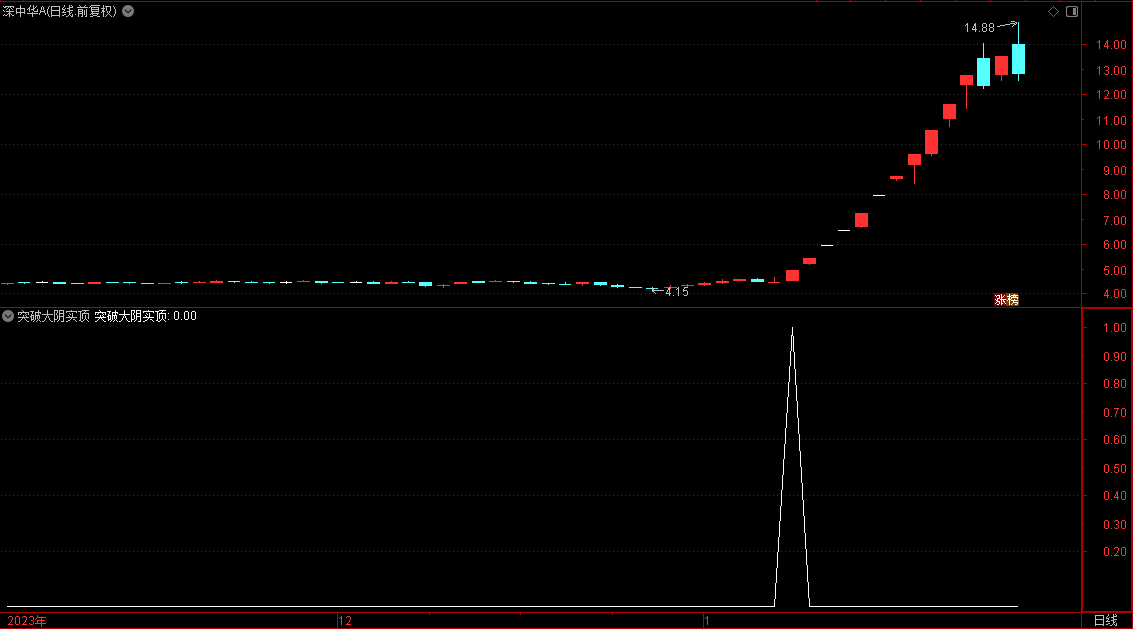Image resolution: width=1133 pixels, height=629 pixels.
Task: Click the 14.00 price axis label
Action: [x=1111, y=44]
